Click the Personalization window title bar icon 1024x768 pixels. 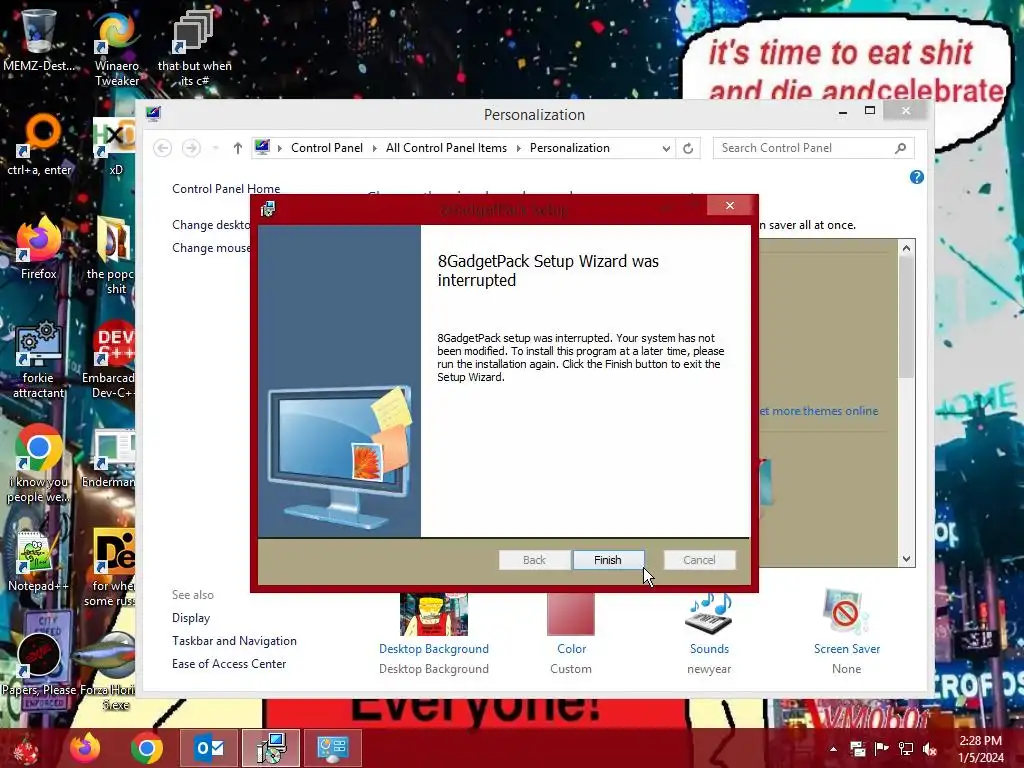click(x=153, y=114)
